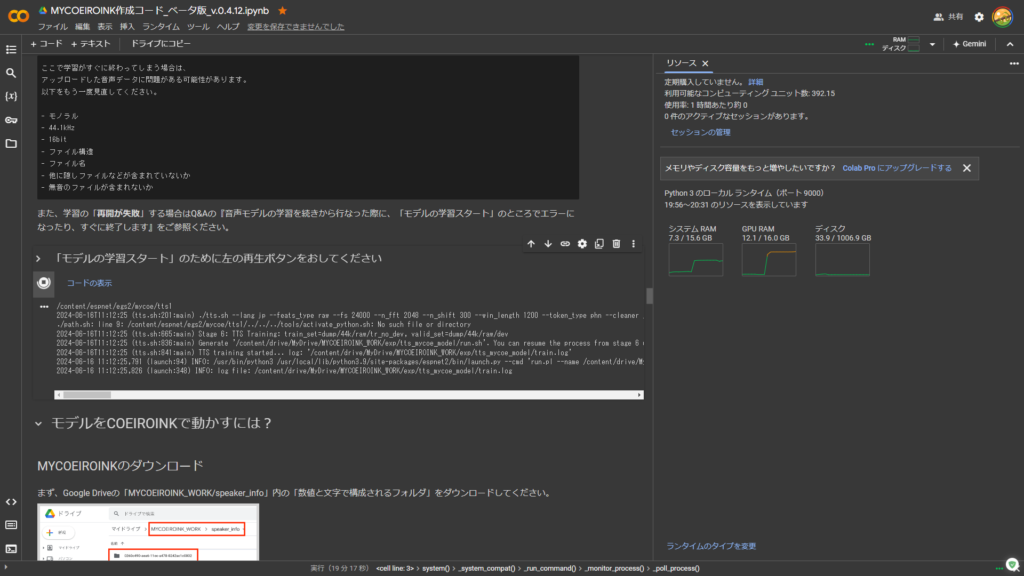Open the ツール menu
Viewport: 1024px width, 576px height.
coord(198,27)
